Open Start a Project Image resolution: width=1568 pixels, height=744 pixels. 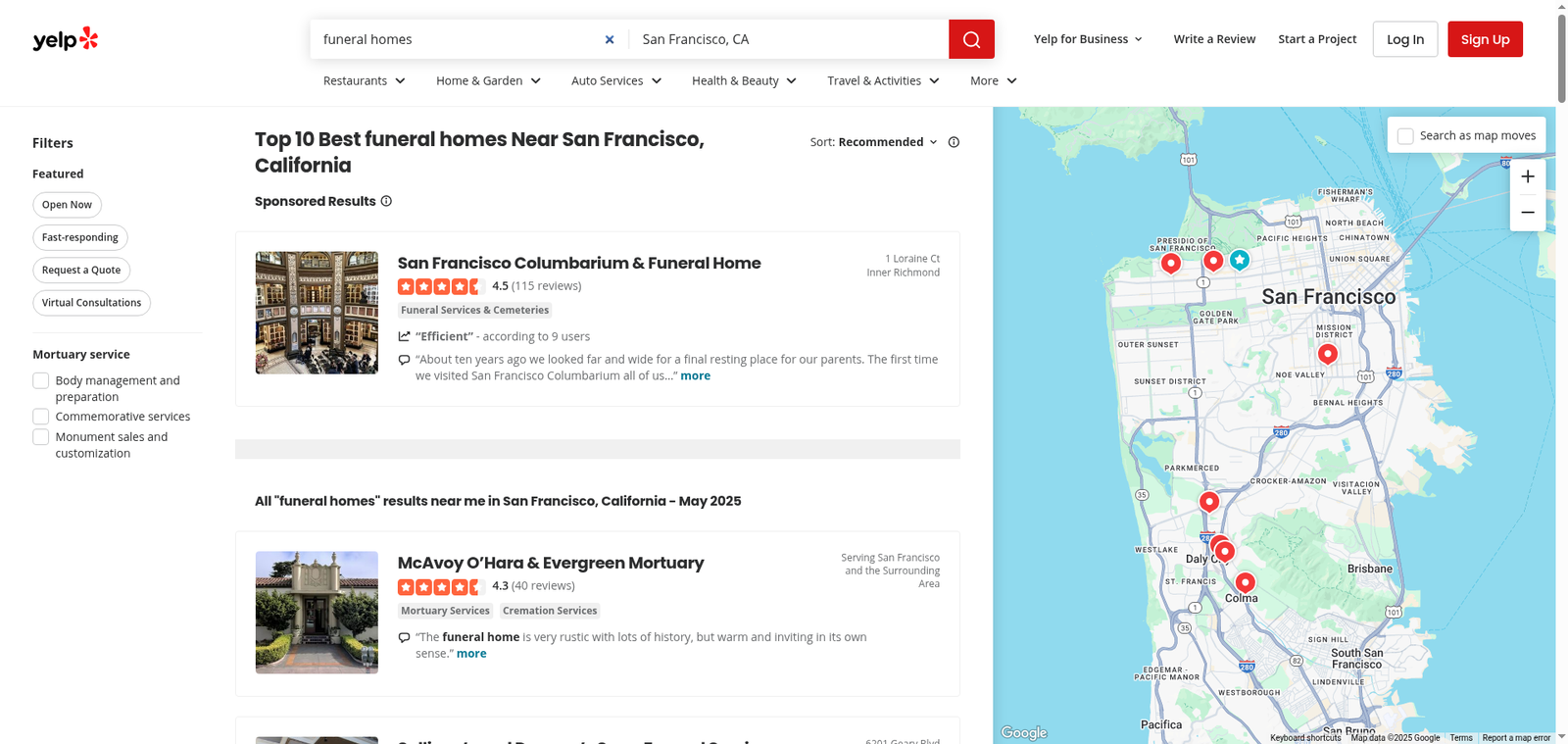click(1317, 39)
